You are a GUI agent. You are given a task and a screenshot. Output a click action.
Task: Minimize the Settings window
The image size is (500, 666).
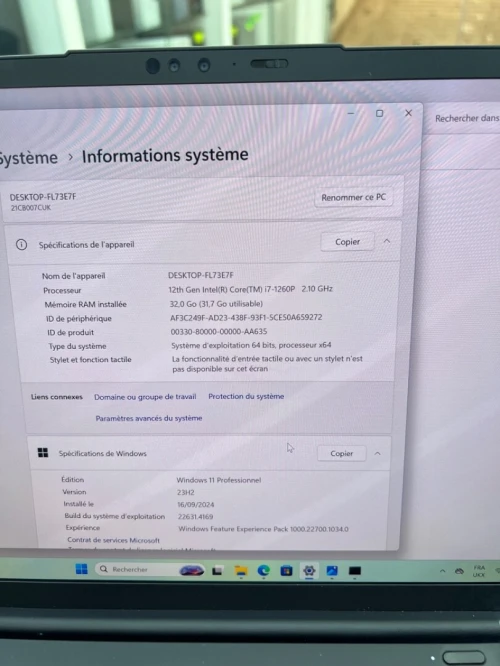click(351, 113)
